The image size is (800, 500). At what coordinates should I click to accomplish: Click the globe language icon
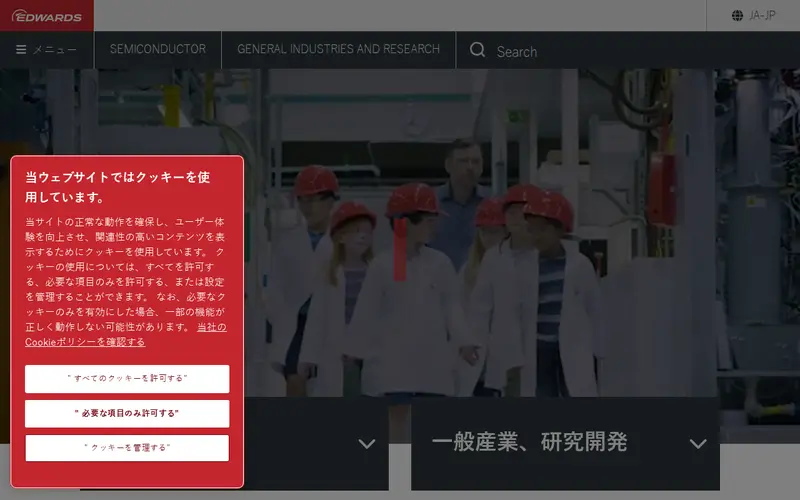[737, 15]
